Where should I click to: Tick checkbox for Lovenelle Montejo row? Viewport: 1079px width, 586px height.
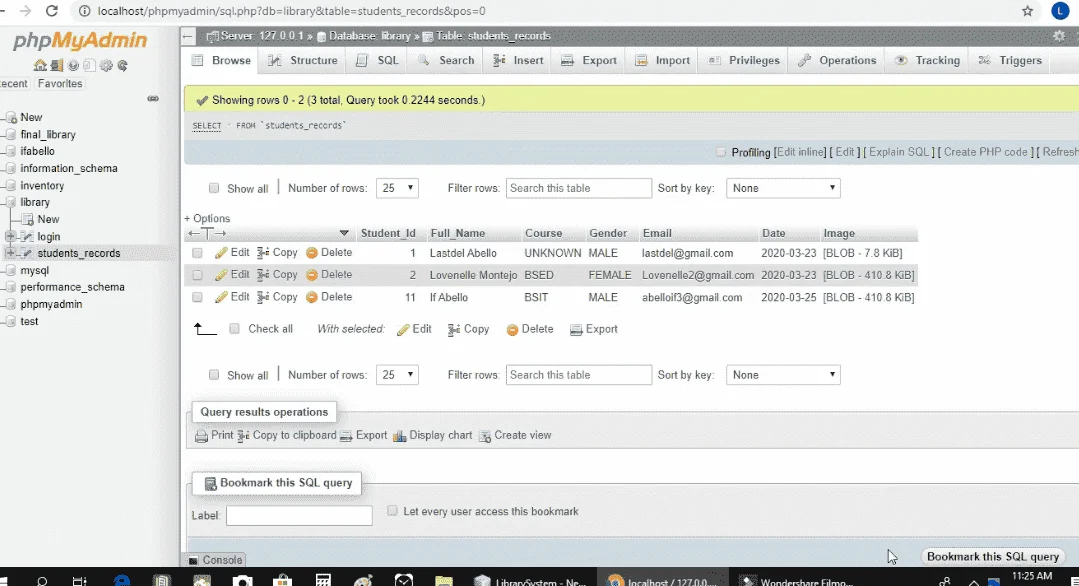(x=197, y=275)
